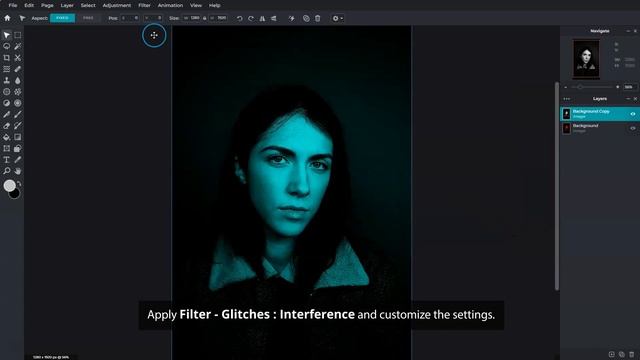
Task: Go to Home via house icon
Action: [x=7, y=18]
